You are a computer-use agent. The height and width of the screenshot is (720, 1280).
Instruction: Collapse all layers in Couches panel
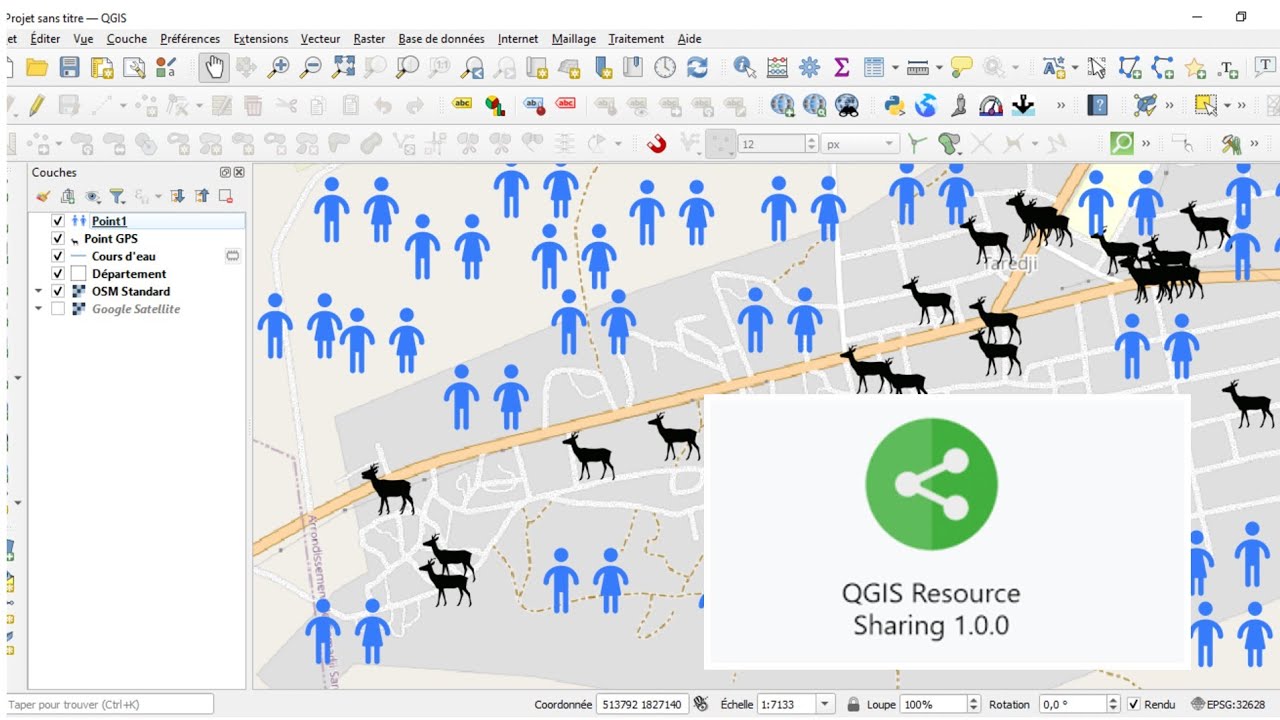pyautogui.click(x=202, y=196)
